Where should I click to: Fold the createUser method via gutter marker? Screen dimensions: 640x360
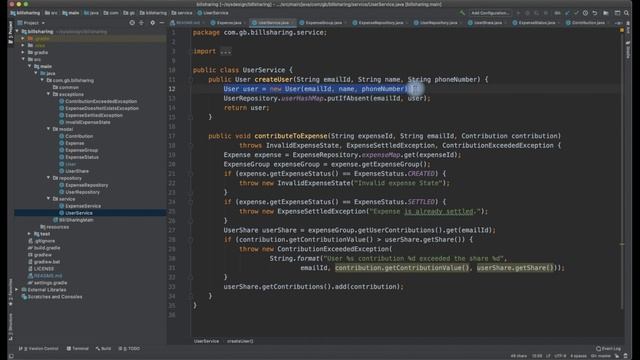pyautogui.click(x=191, y=80)
